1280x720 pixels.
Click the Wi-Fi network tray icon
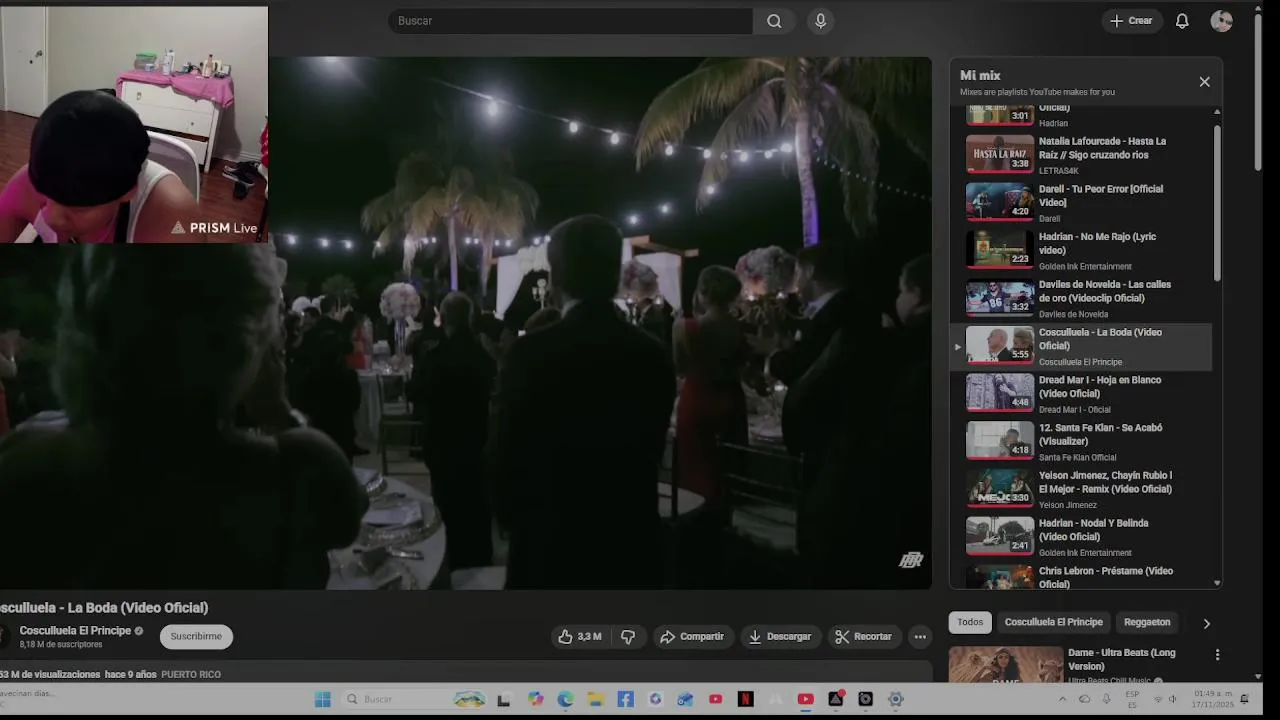pyautogui.click(x=1157, y=699)
